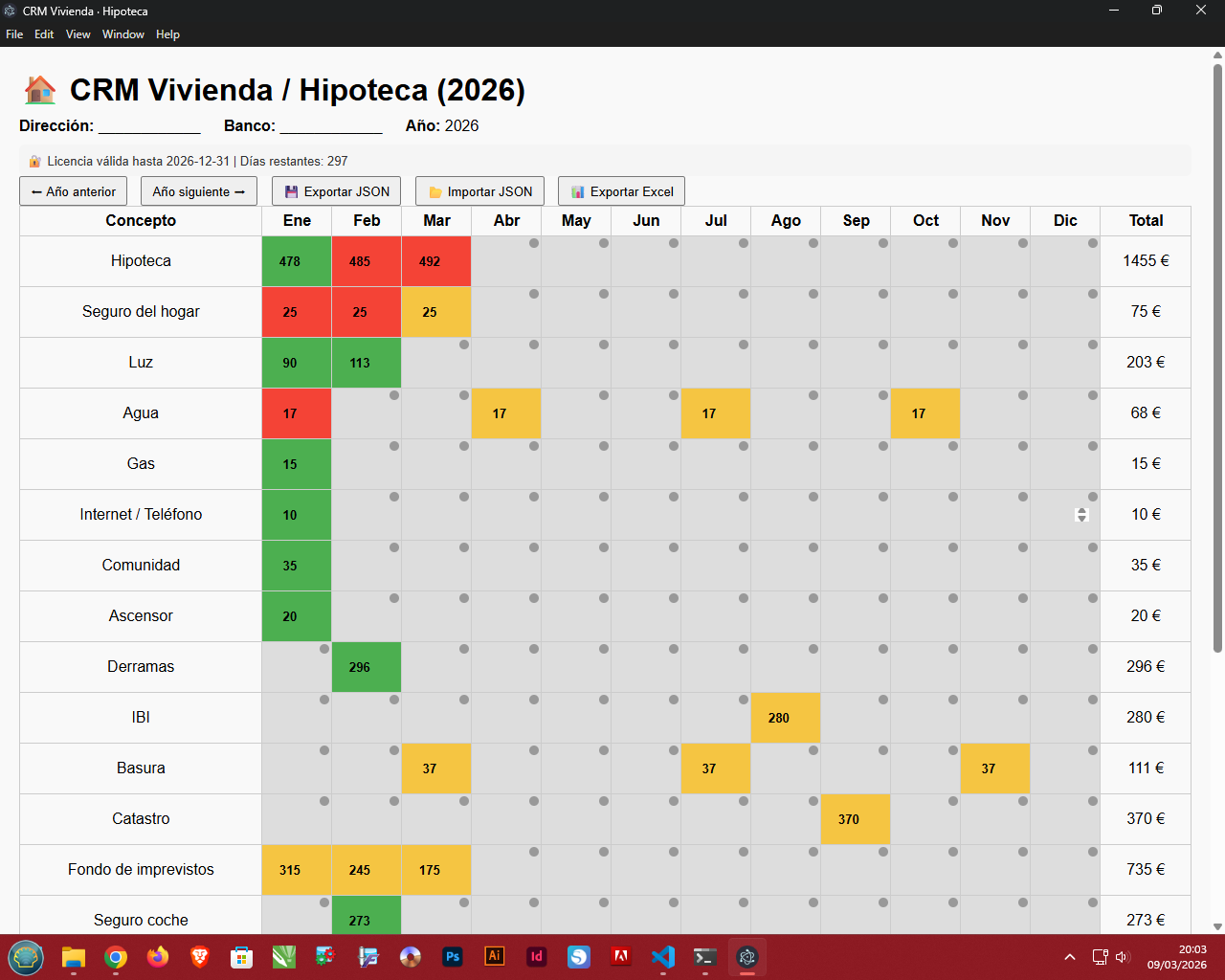Open the File menu

point(14,34)
